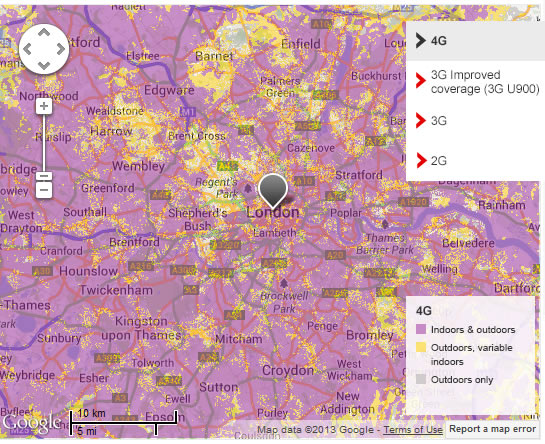Viewport: 545px width, 444px height.
Task: Click the Harrow label on the map
Action: (111, 131)
